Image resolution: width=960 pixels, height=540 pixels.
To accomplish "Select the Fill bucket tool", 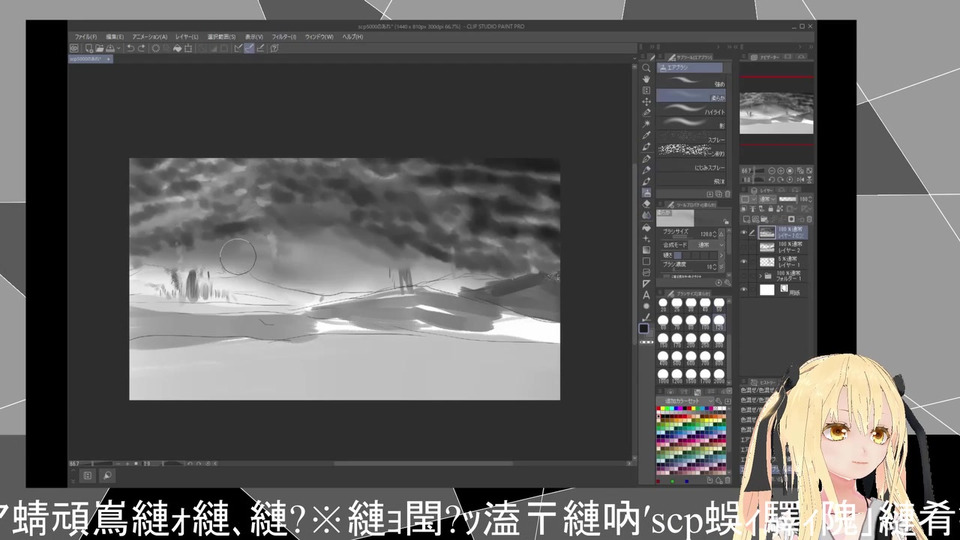I will click(647, 227).
